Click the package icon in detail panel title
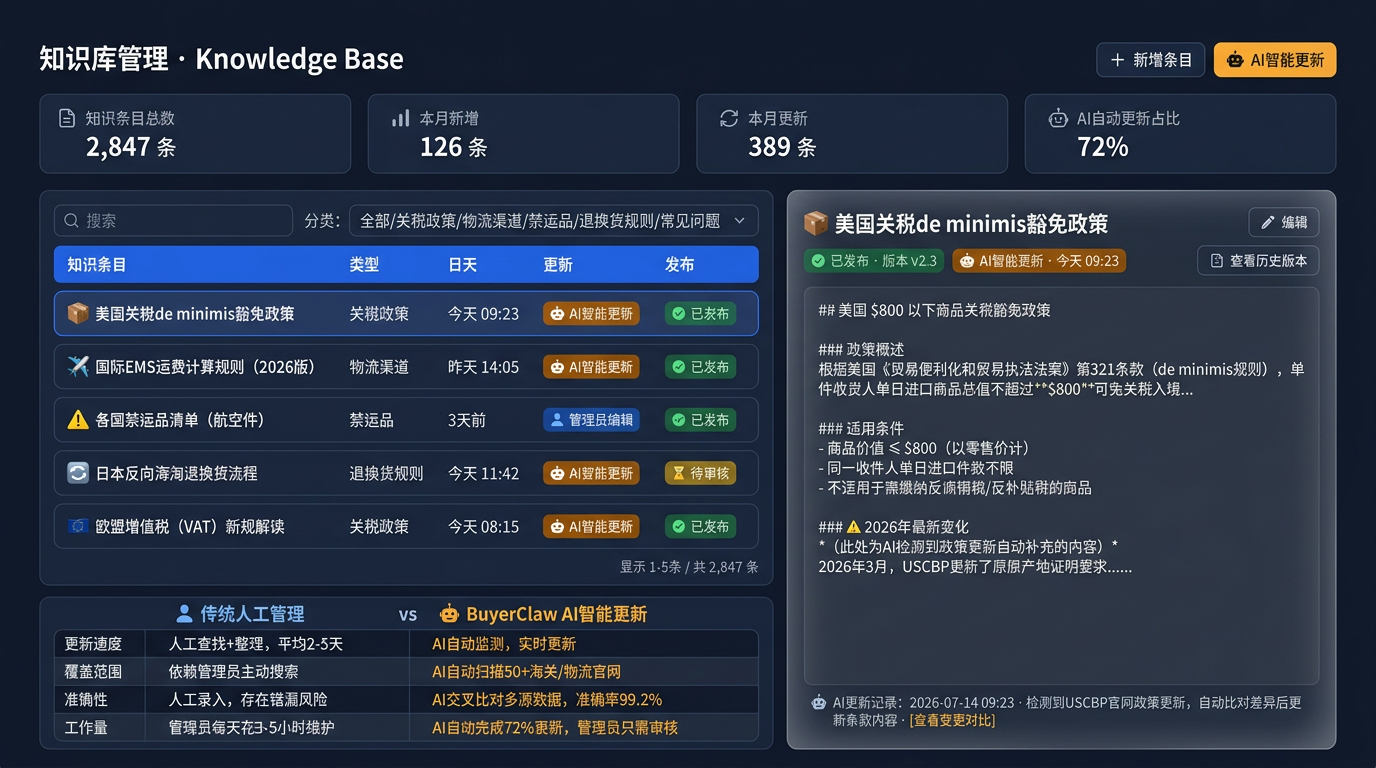The image size is (1376, 768). click(x=816, y=223)
